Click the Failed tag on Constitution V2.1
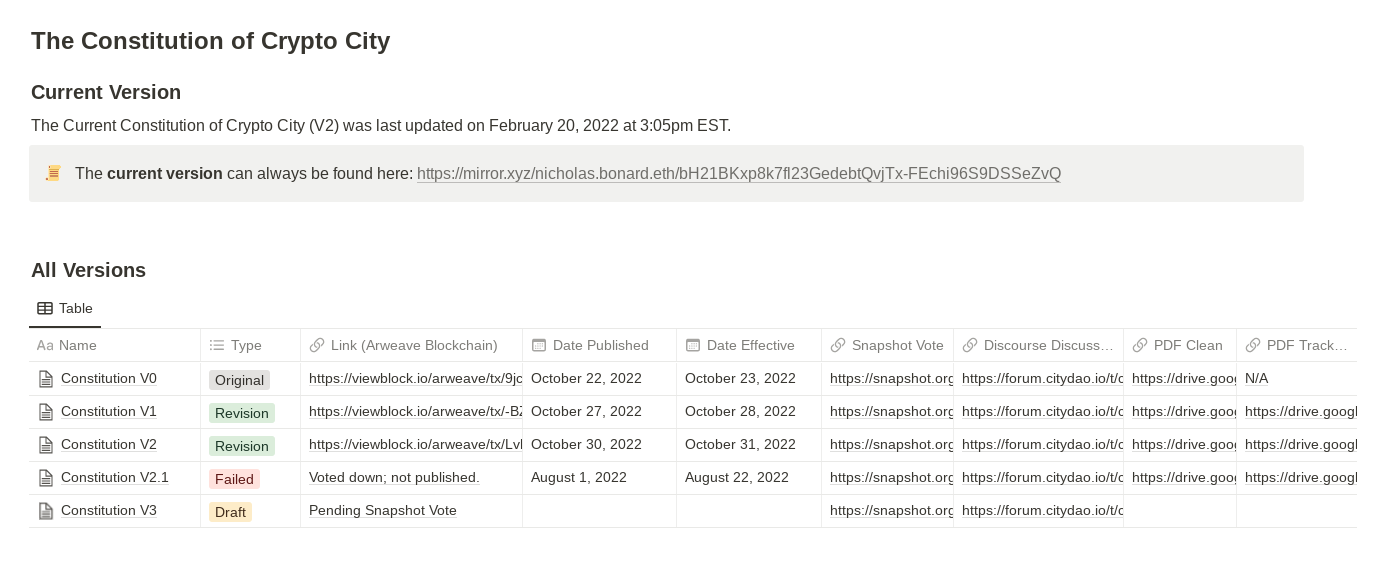 click(x=234, y=479)
